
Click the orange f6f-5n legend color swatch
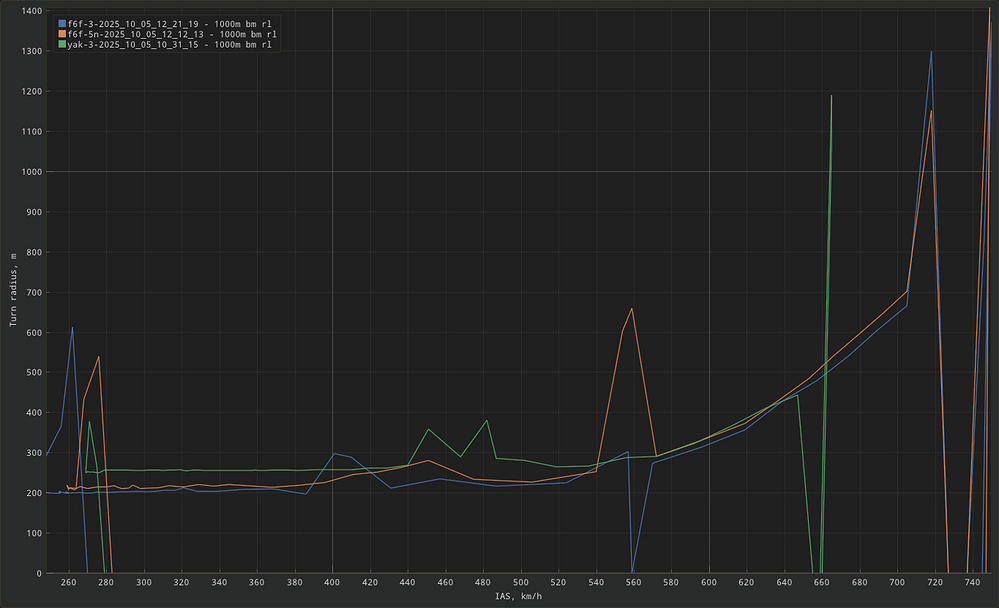[x=63, y=33]
